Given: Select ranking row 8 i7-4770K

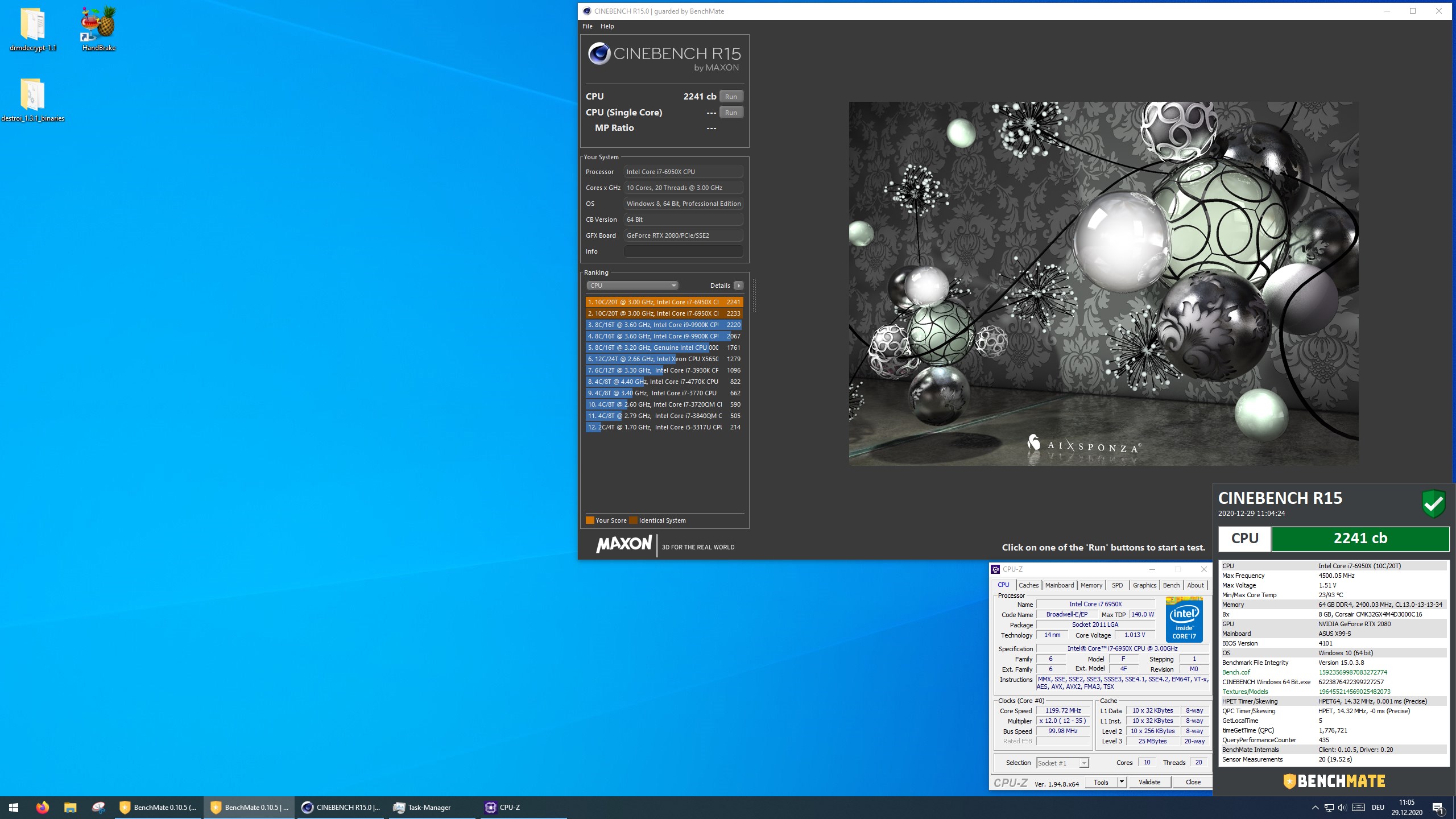Looking at the screenshot, I should pos(664,382).
